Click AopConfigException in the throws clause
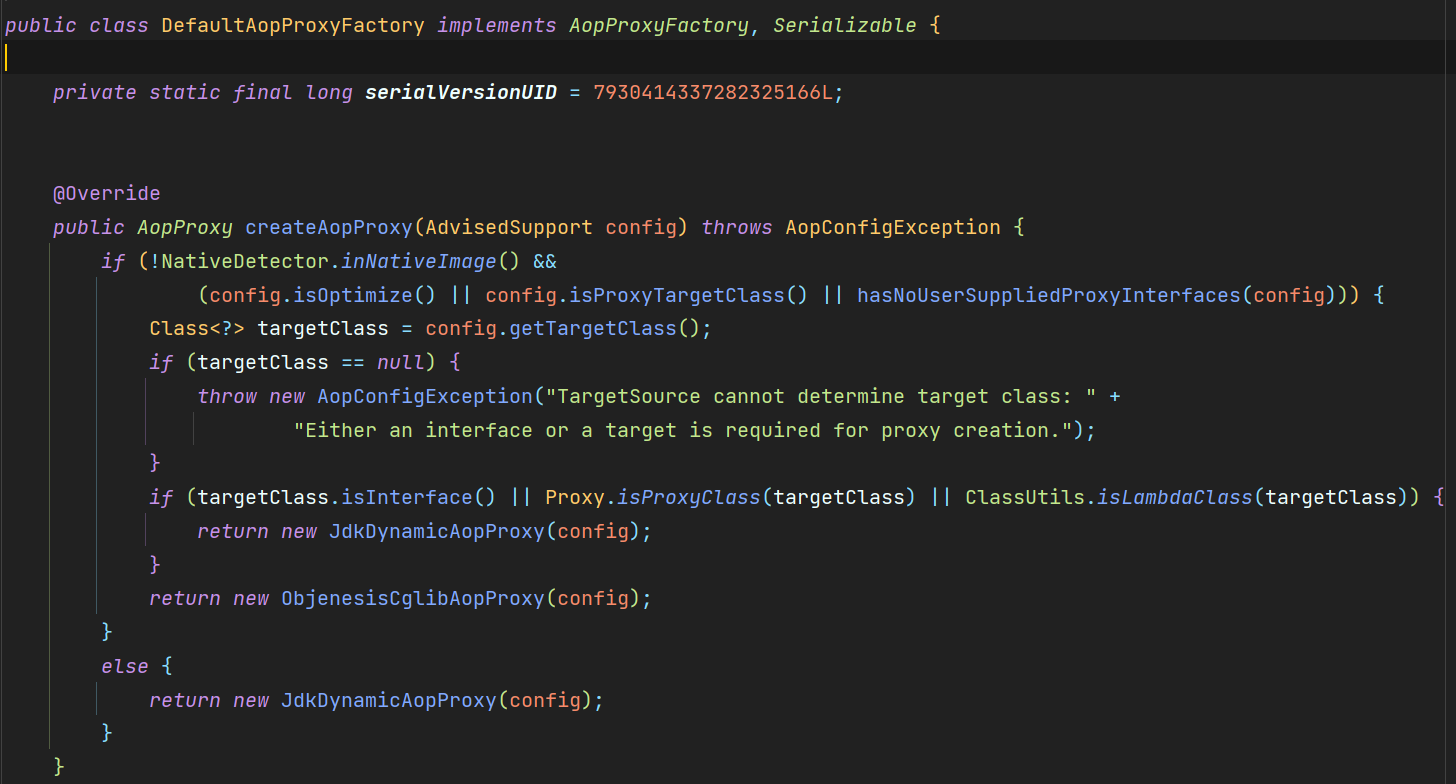The height and width of the screenshot is (784, 1456). click(892, 227)
